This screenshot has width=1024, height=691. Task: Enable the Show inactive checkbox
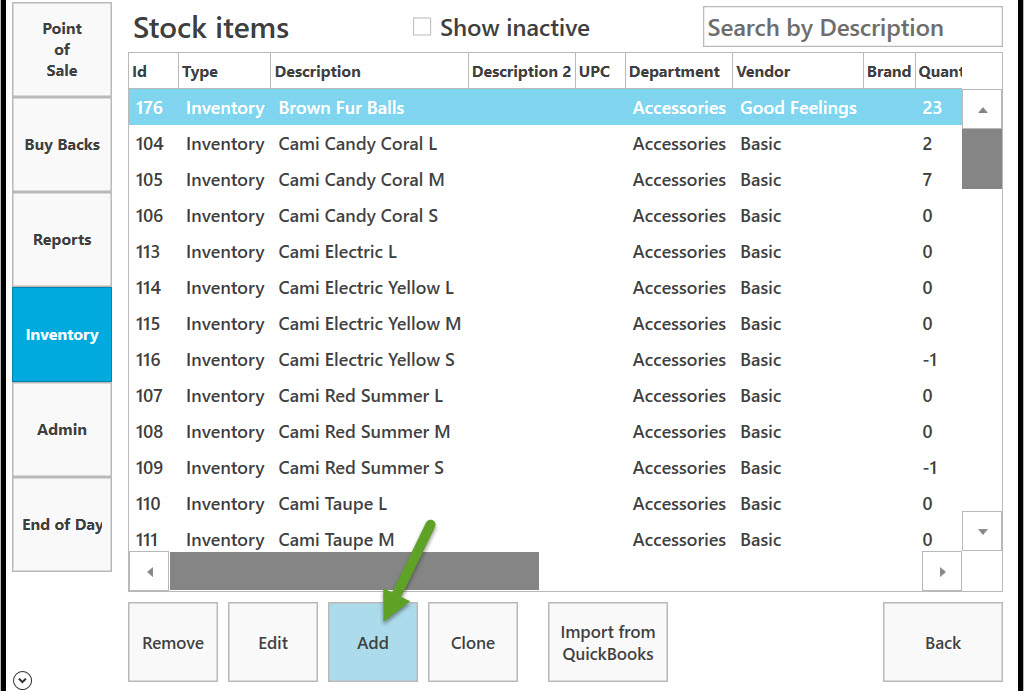click(x=422, y=27)
